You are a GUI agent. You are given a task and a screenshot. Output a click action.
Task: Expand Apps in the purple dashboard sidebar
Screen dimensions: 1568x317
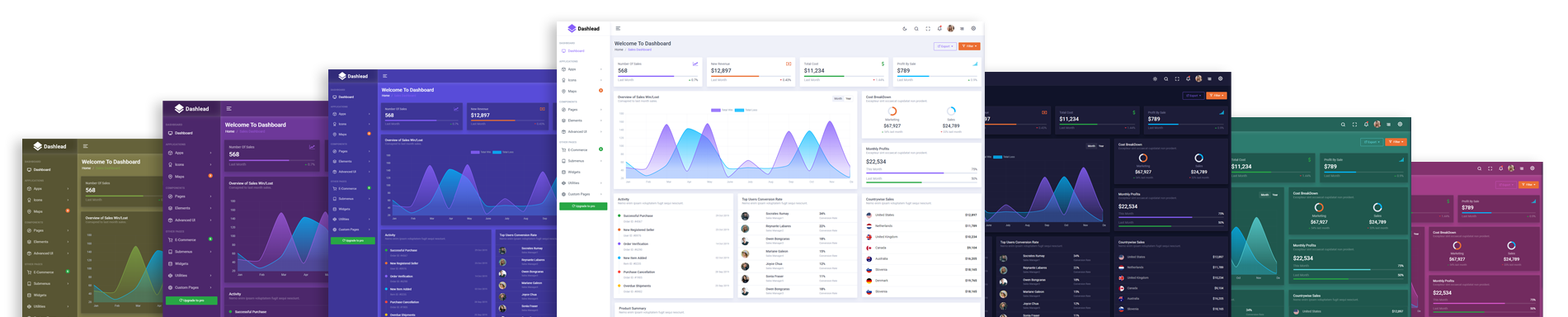[190, 153]
